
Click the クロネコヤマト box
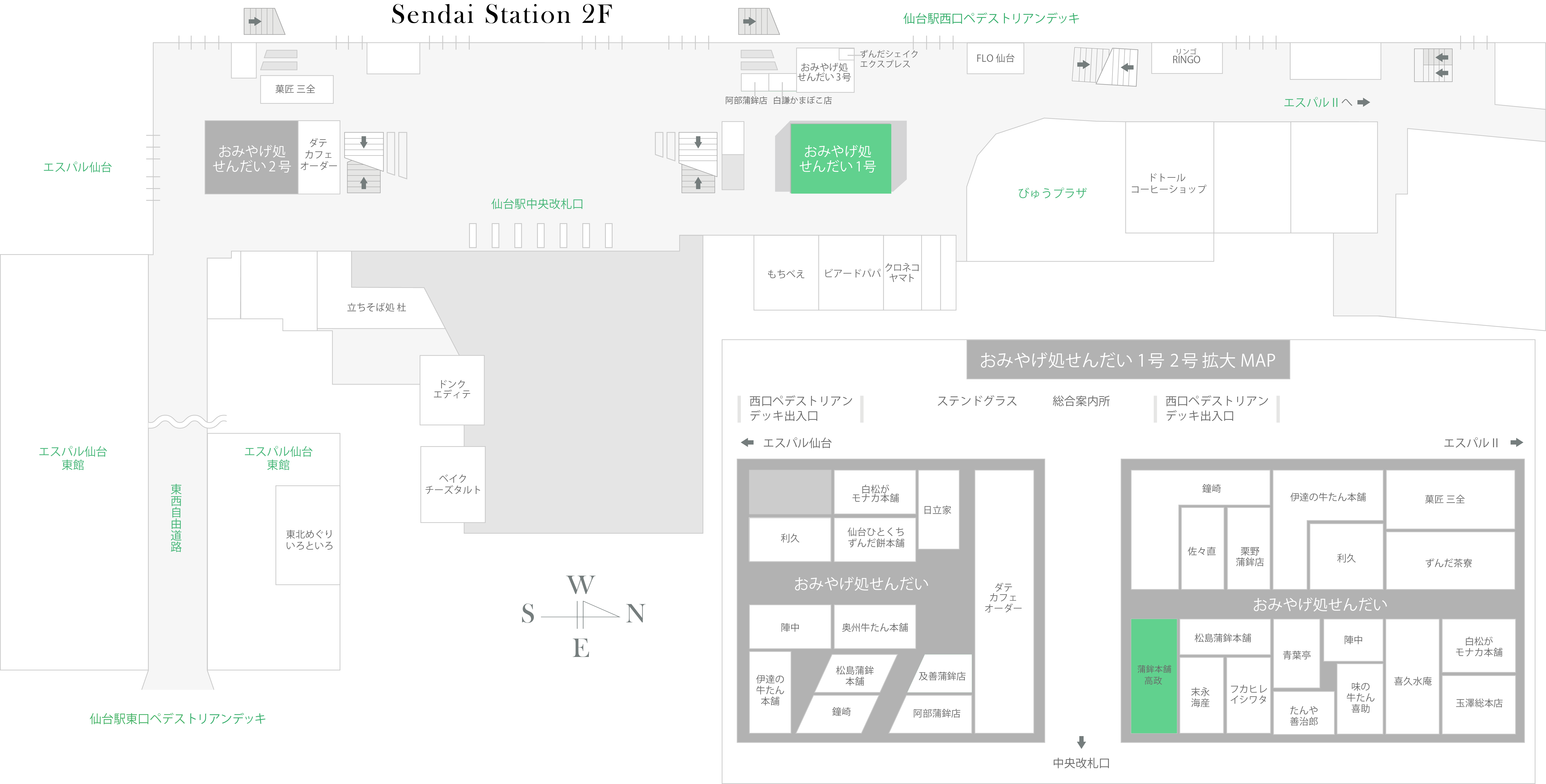(x=902, y=273)
